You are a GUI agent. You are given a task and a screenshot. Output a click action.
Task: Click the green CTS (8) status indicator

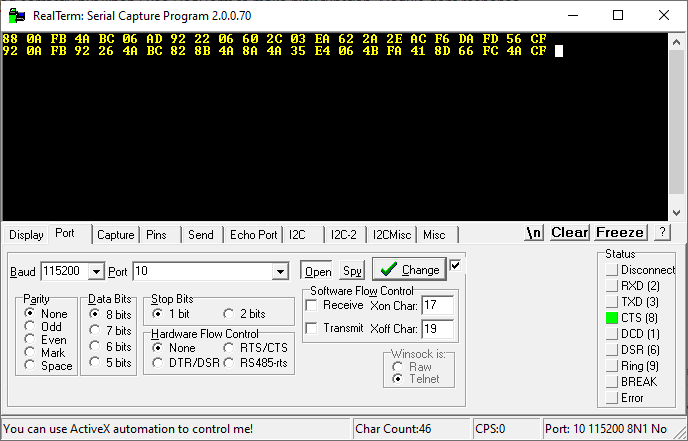click(x=612, y=318)
